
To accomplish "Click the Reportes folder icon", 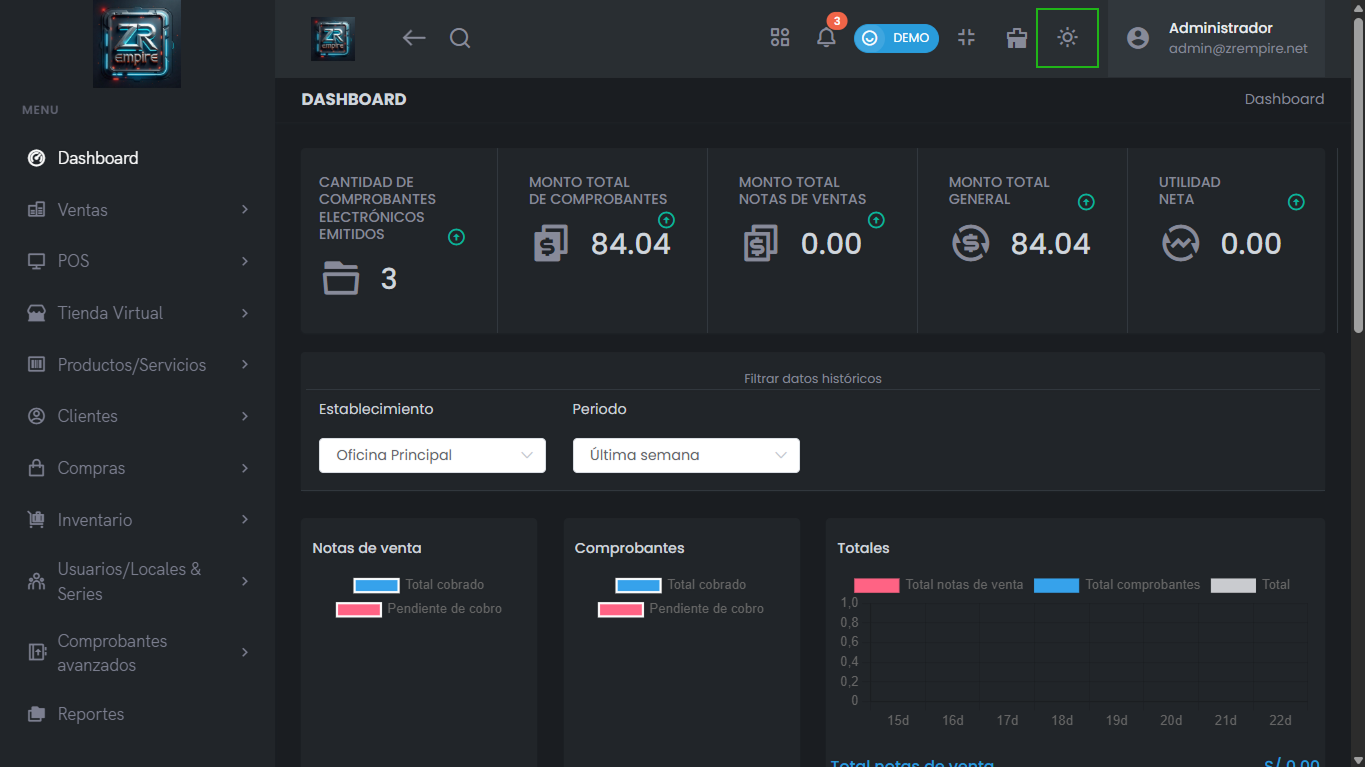I will (x=37, y=714).
